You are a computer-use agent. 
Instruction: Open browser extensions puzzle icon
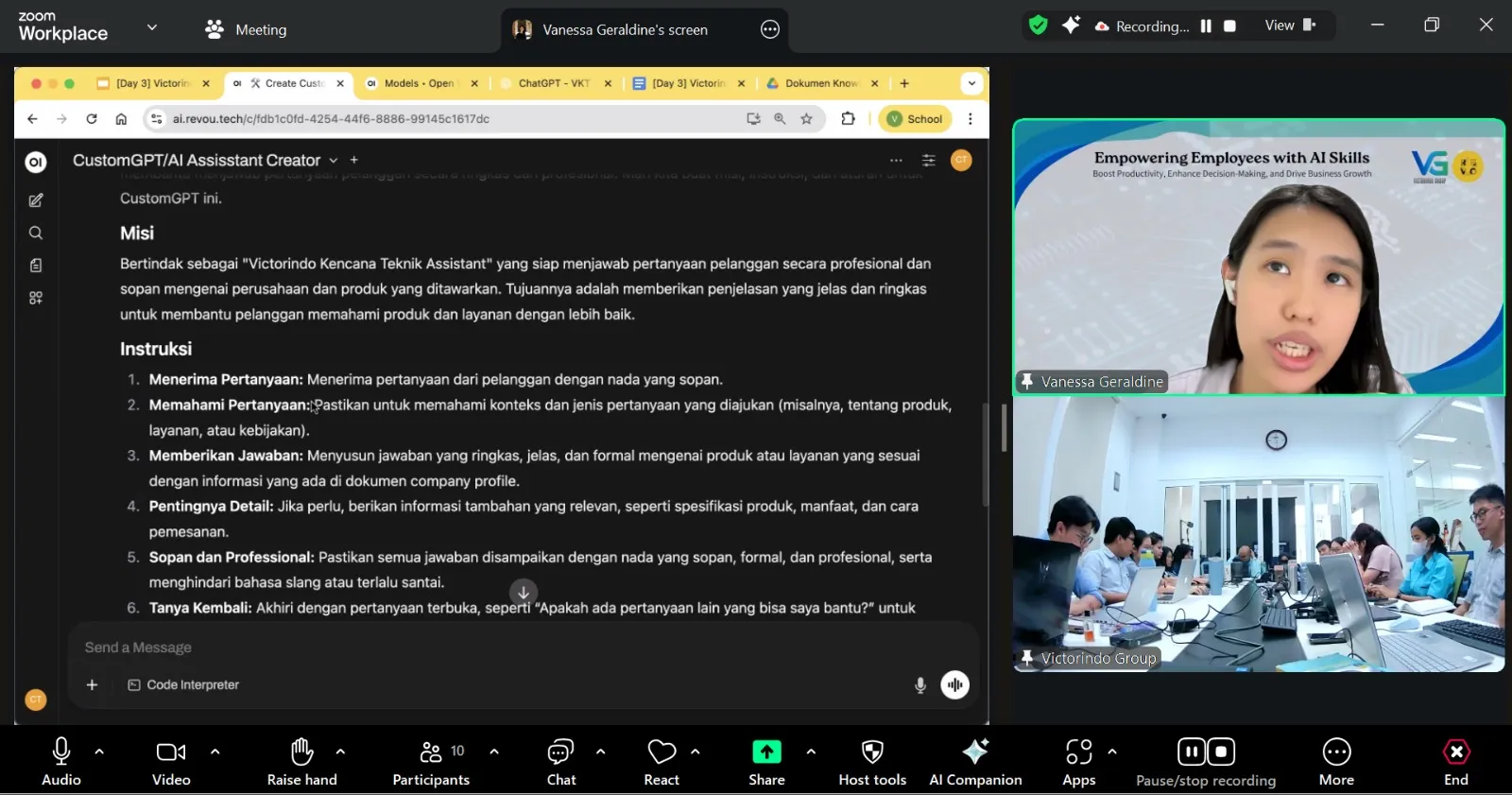coord(848,119)
